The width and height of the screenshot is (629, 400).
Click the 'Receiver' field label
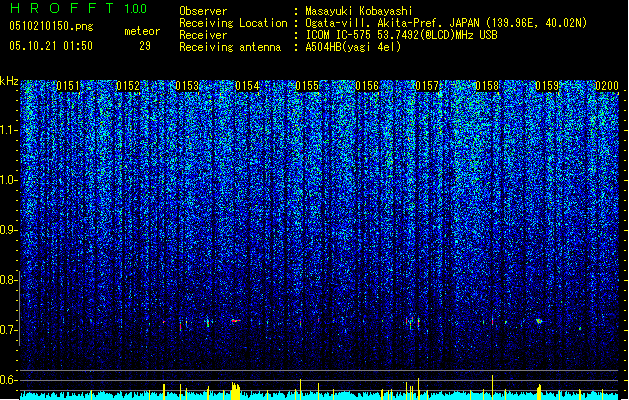[x=203, y=35]
